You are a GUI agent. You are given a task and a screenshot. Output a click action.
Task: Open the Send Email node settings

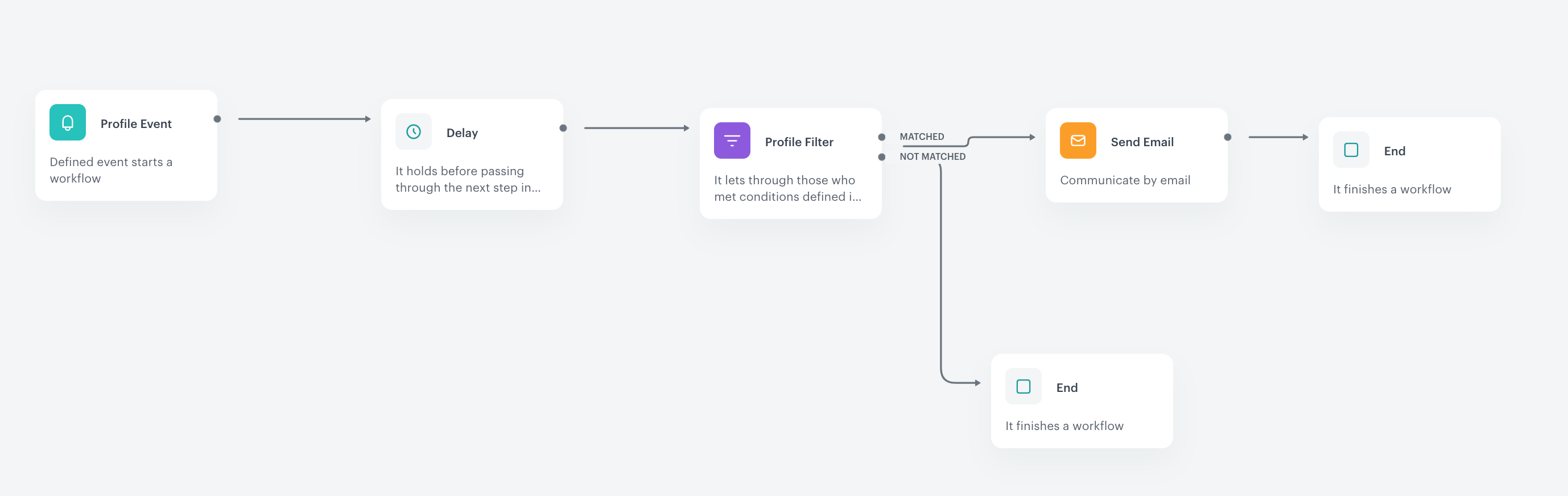pos(1136,155)
